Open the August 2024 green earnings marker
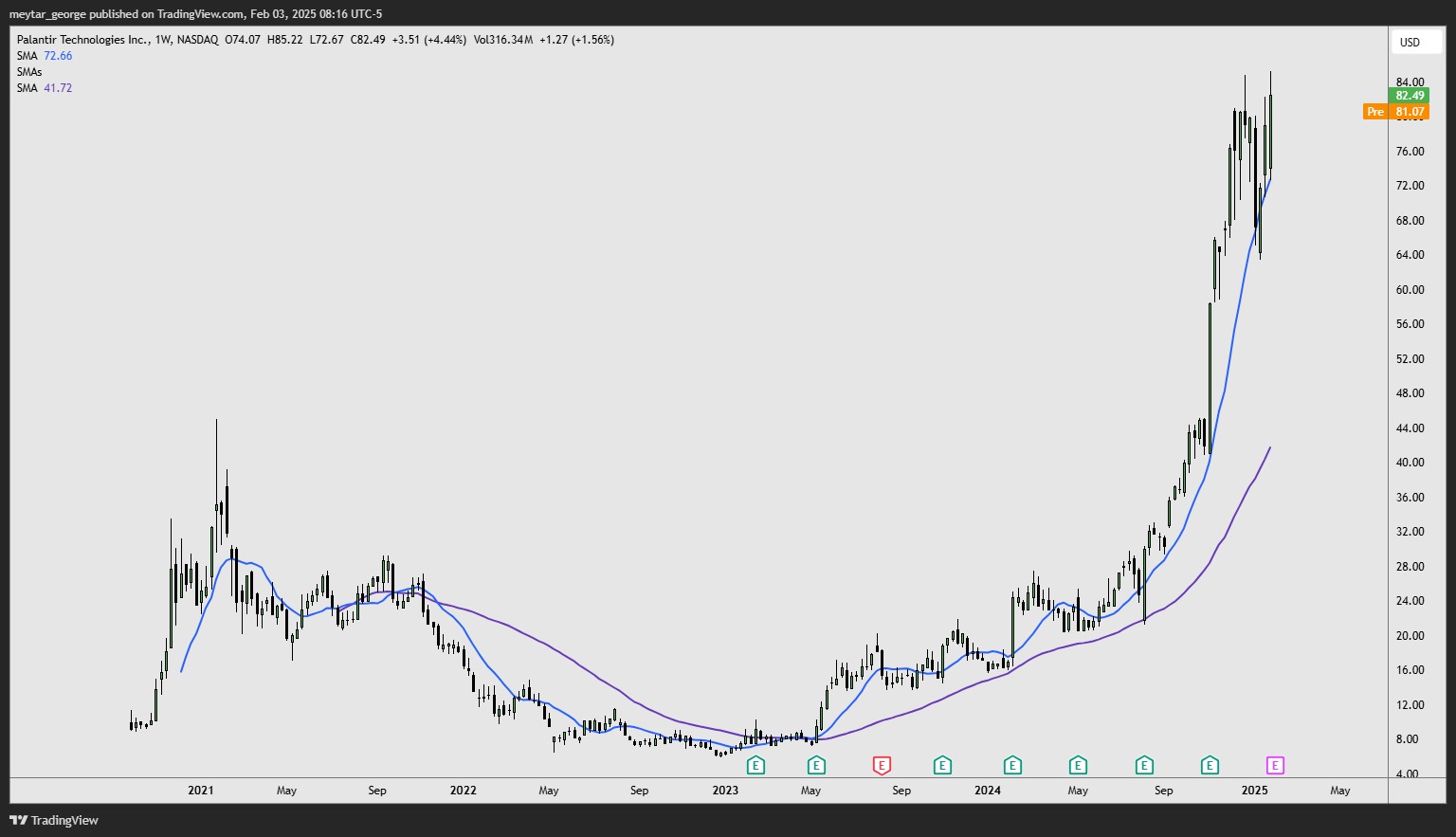 (1144, 765)
